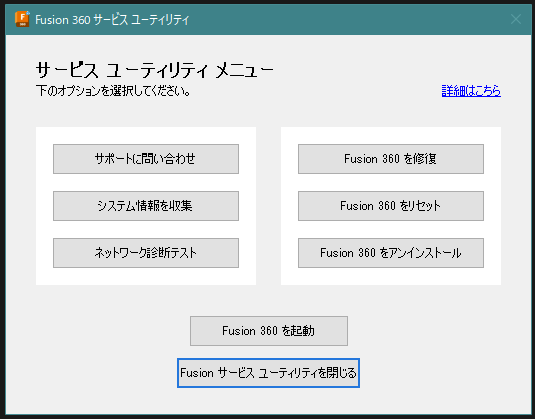
Task: Select システム情報を収集 button
Action: [x=146, y=206]
